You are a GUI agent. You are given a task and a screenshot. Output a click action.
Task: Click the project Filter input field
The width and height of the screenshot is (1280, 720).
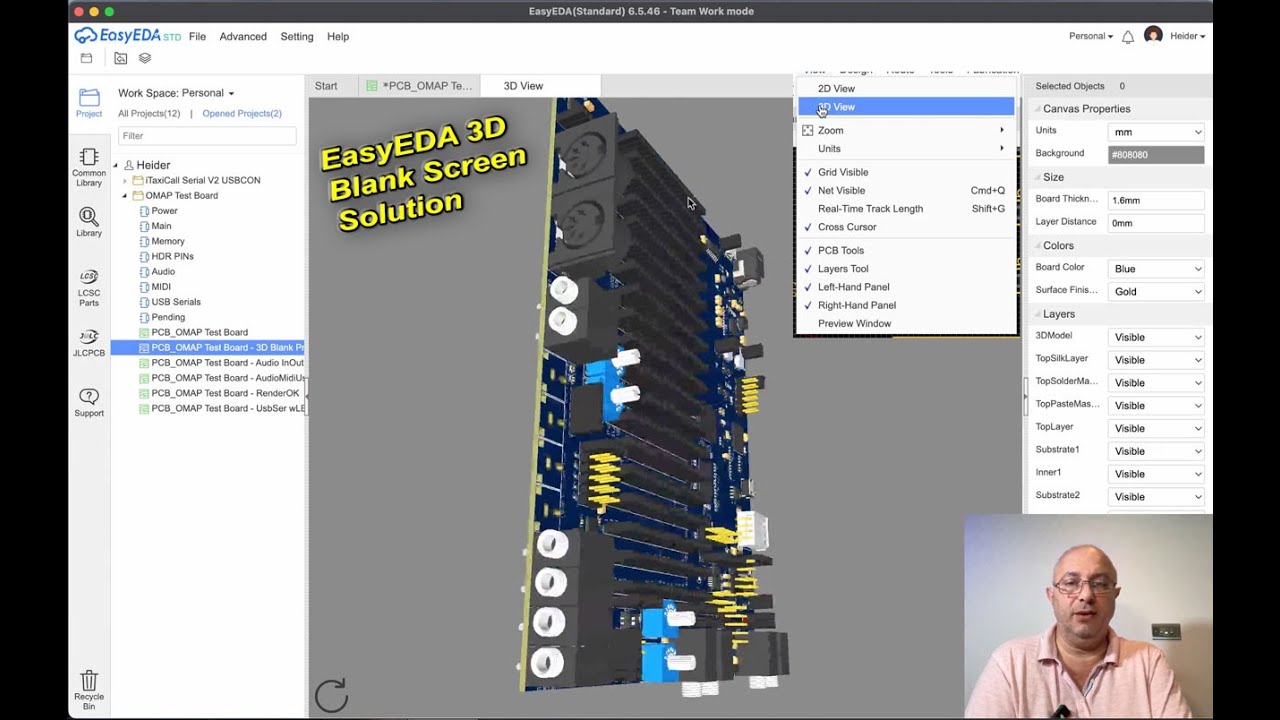(x=207, y=136)
